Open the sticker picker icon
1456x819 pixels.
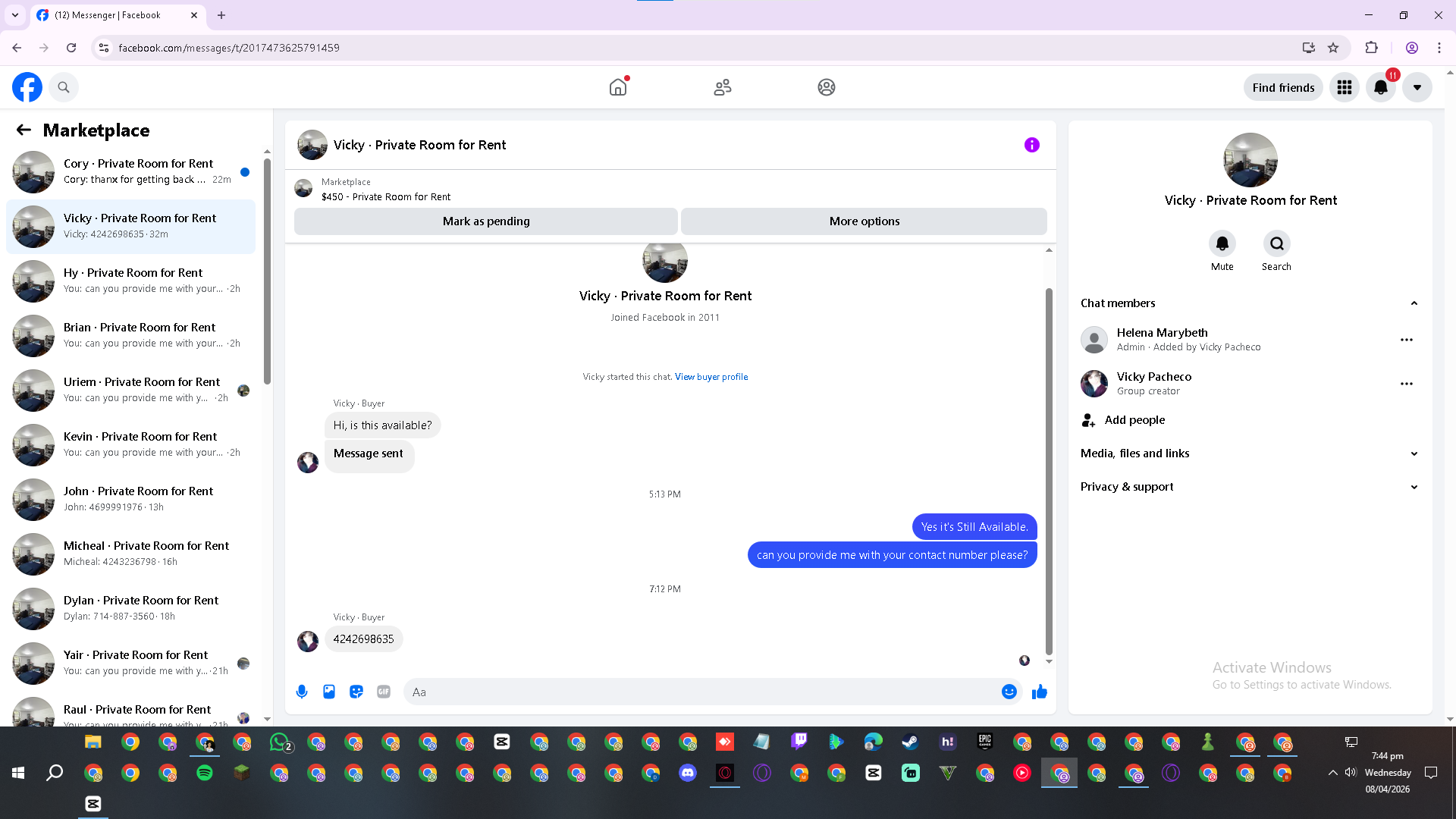tap(356, 692)
